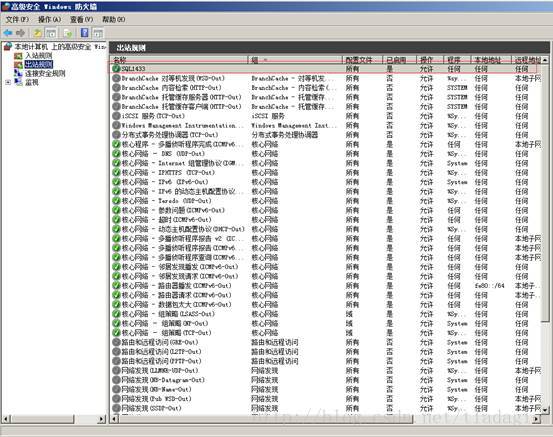Select rule 路由和远程访问 (PPTP-Out)

tap(161, 361)
